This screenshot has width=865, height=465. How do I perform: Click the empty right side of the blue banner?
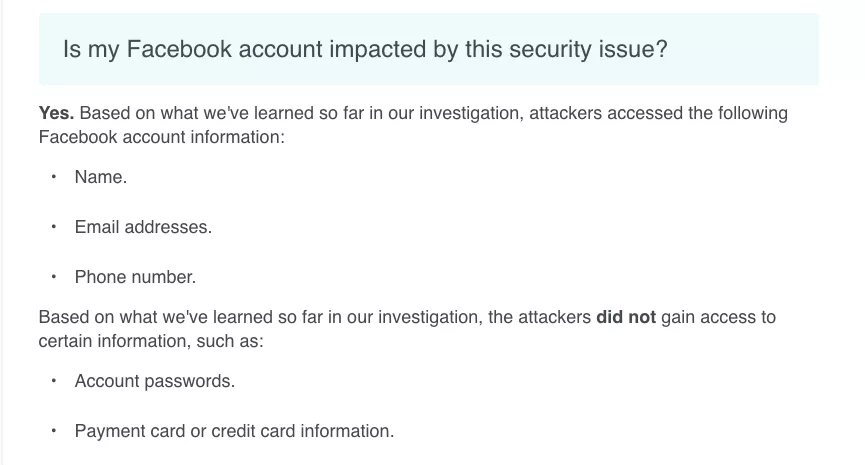pyautogui.click(x=750, y=49)
